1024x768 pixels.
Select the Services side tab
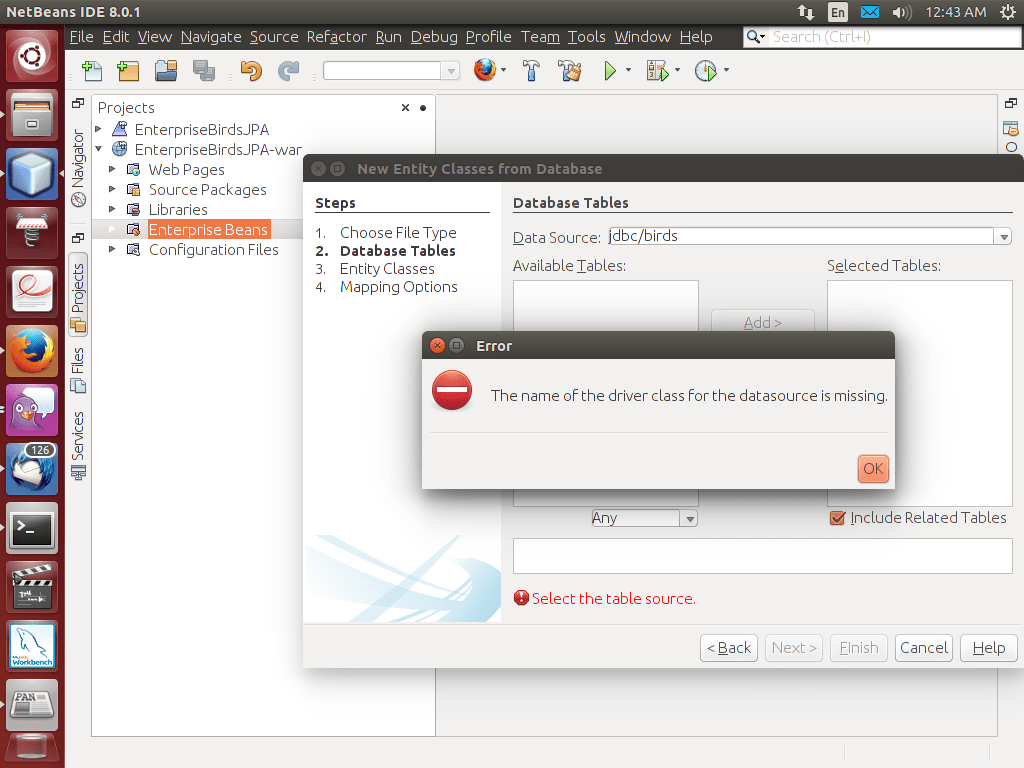click(x=78, y=445)
